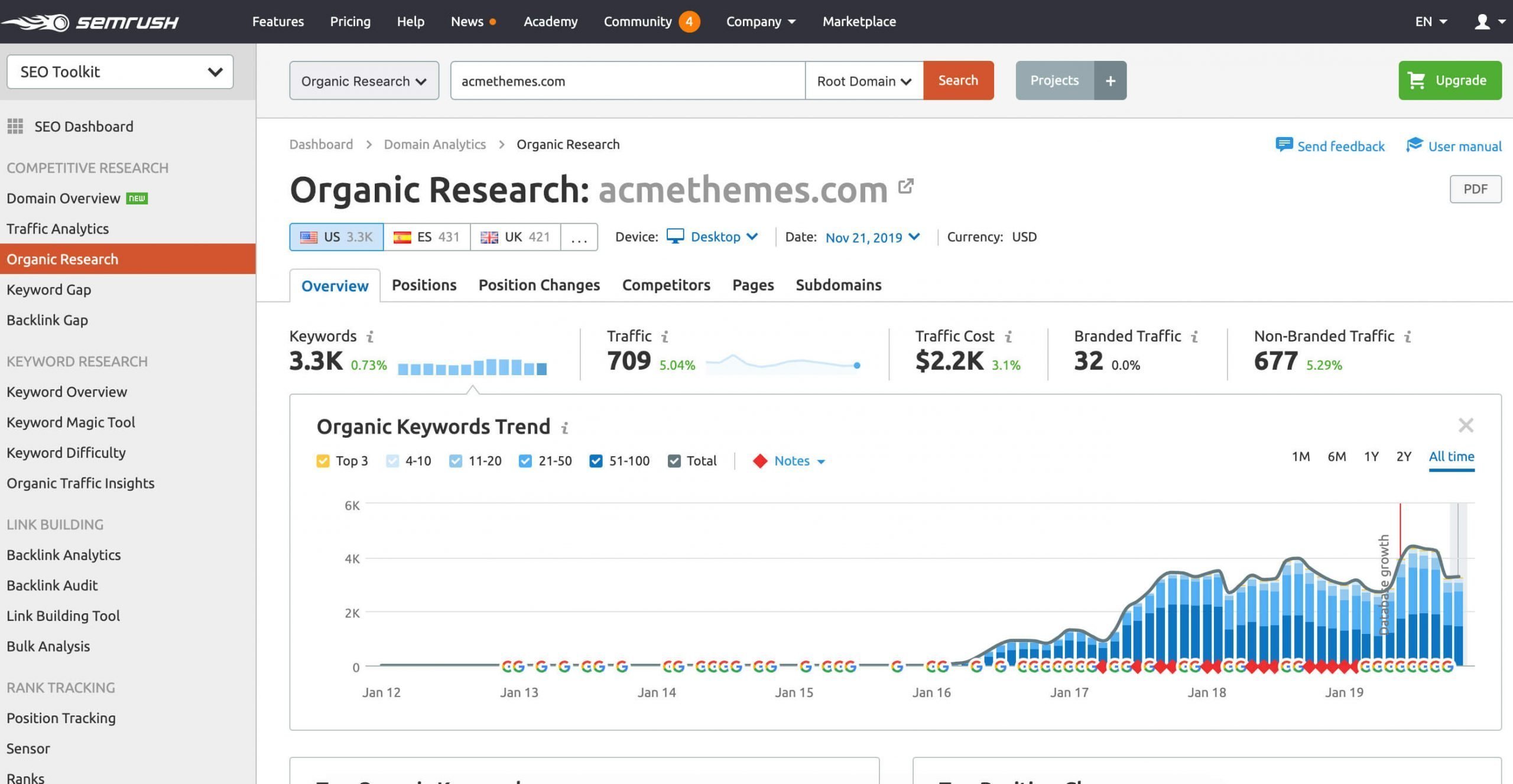Switch to the Competitors tab
The height and width of the screenshot is (784, 1513).
click(666, 285)
